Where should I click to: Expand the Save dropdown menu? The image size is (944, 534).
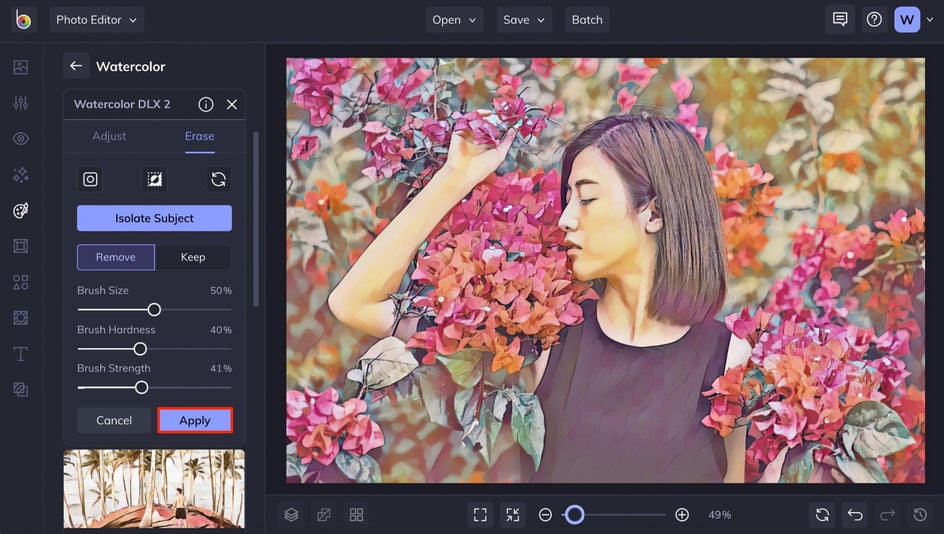coord(524,20)
